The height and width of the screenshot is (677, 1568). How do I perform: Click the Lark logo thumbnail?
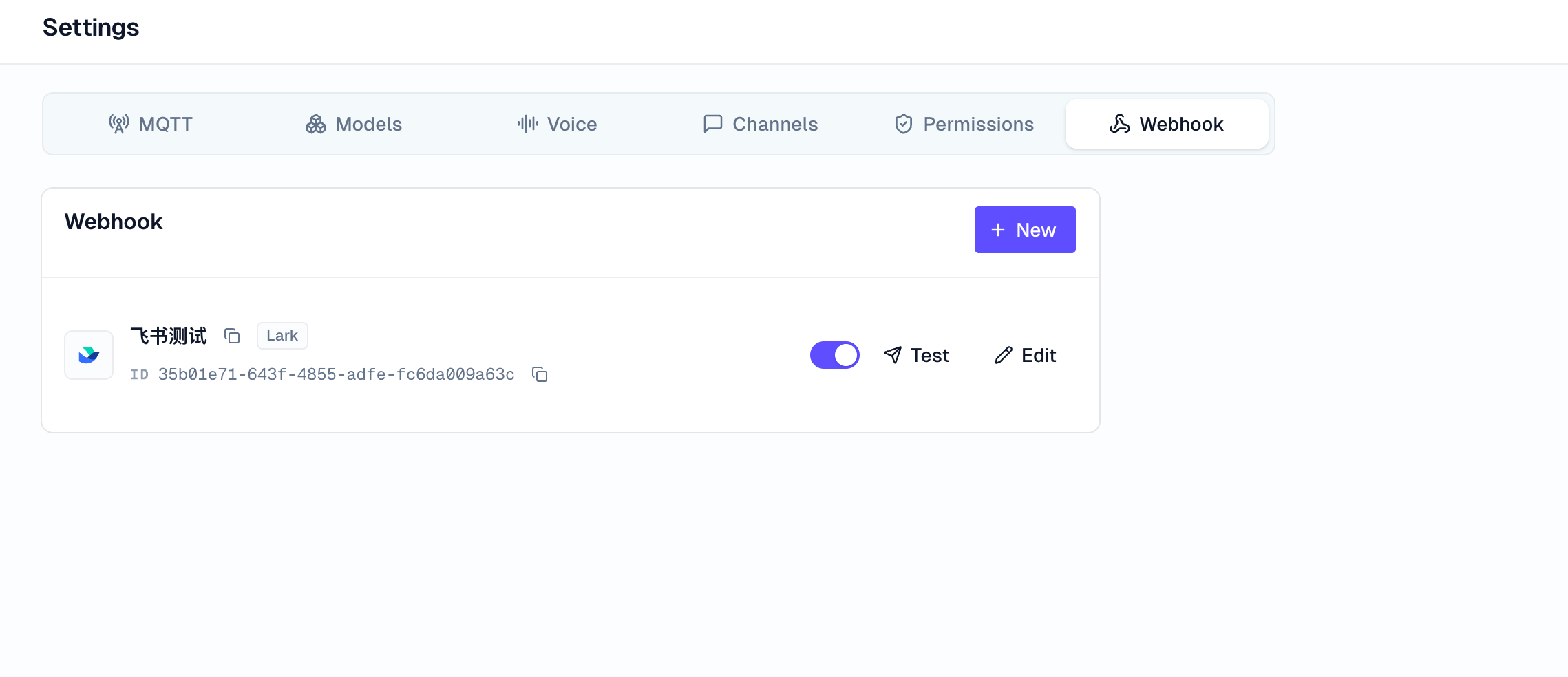coord(89,355)
